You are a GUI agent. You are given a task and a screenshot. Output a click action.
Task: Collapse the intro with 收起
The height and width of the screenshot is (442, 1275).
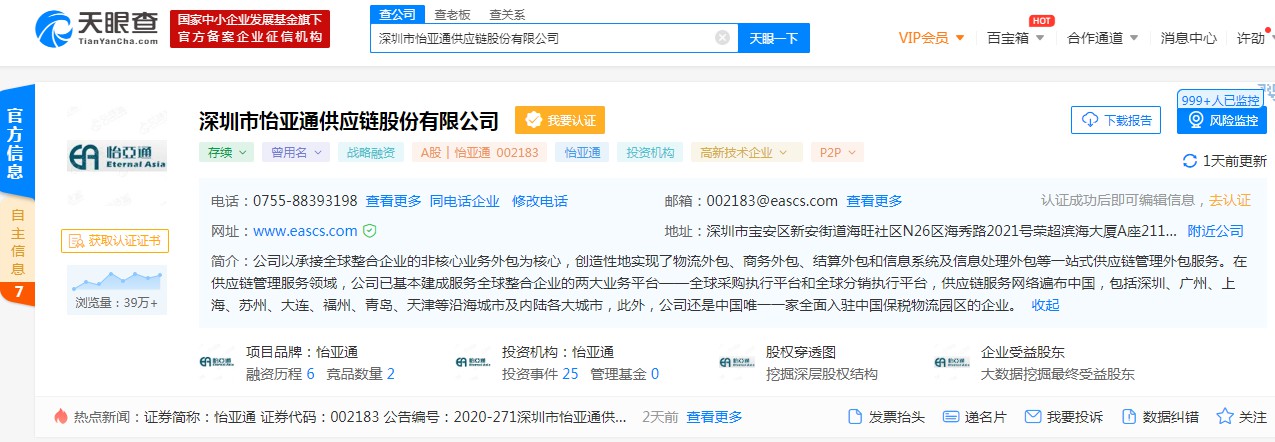coord(1045,305)
